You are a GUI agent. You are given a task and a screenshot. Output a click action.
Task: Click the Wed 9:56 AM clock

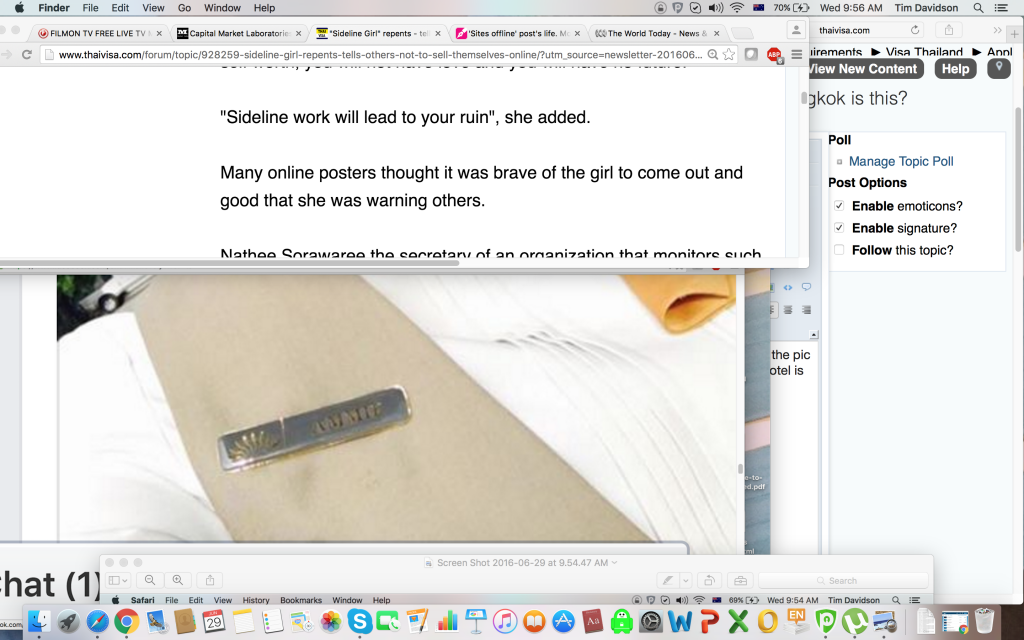point(851,8)
